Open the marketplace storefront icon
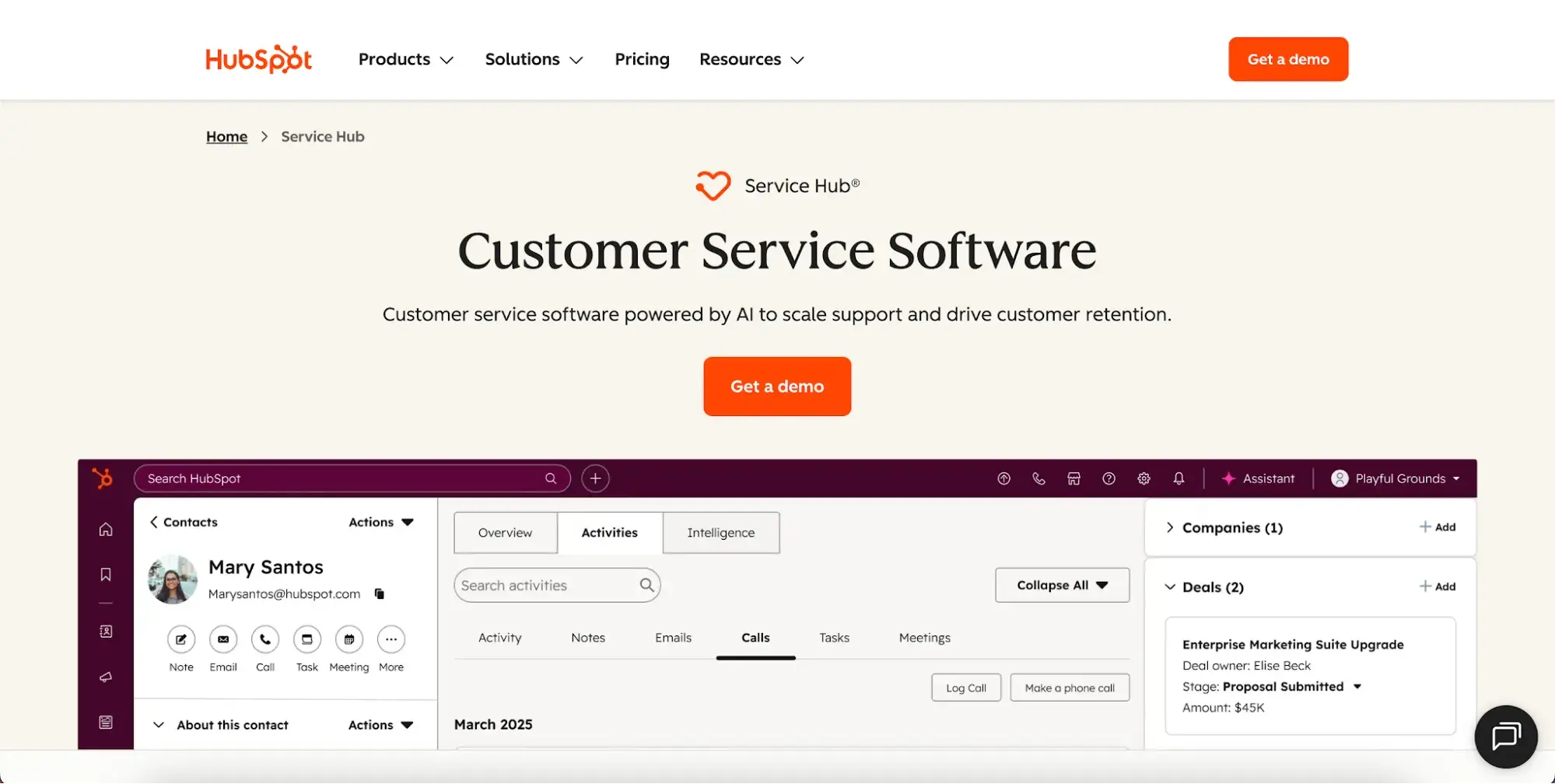1555x784 pixels. point(1073,478)
